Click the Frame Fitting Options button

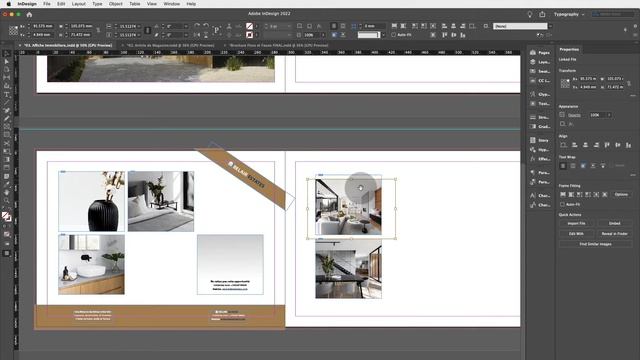pos(621,195)
